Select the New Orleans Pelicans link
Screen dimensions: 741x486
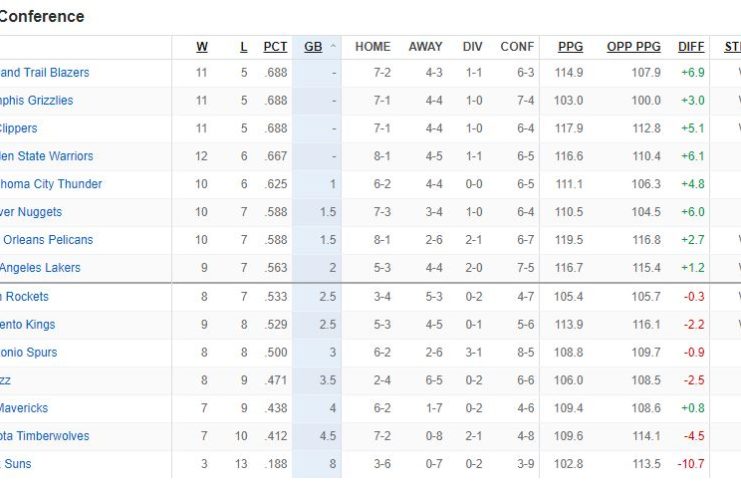pos(46,241)
